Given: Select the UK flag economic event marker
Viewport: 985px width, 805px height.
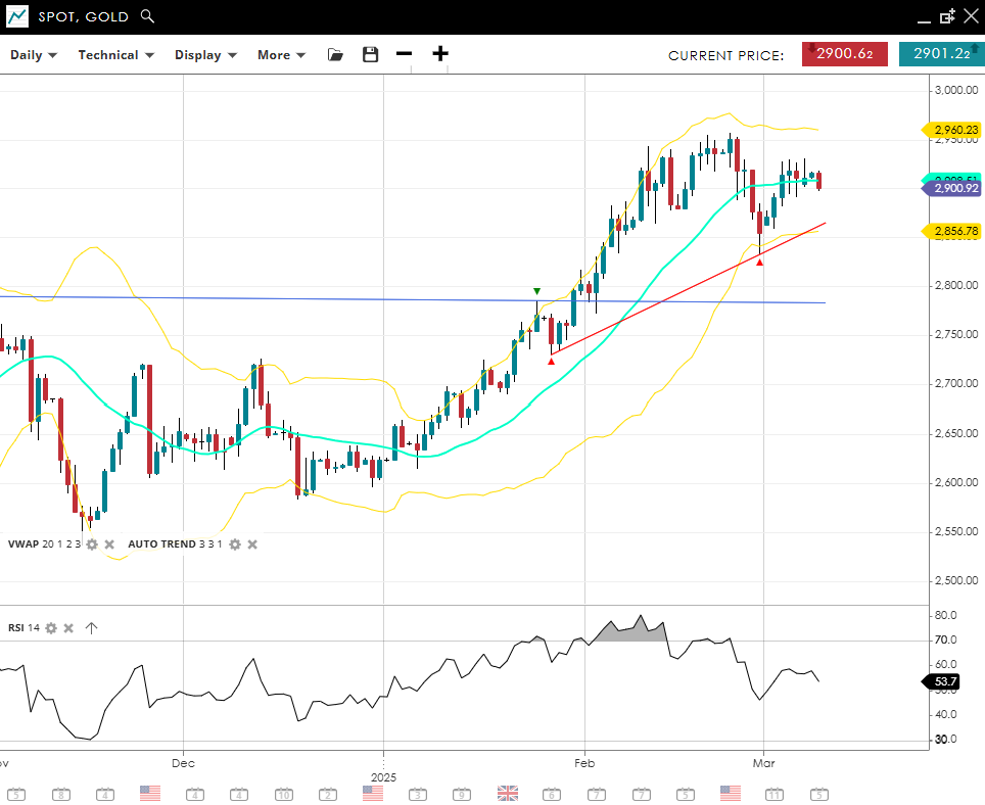Looking at the screenshot, I should coord(508,793).
